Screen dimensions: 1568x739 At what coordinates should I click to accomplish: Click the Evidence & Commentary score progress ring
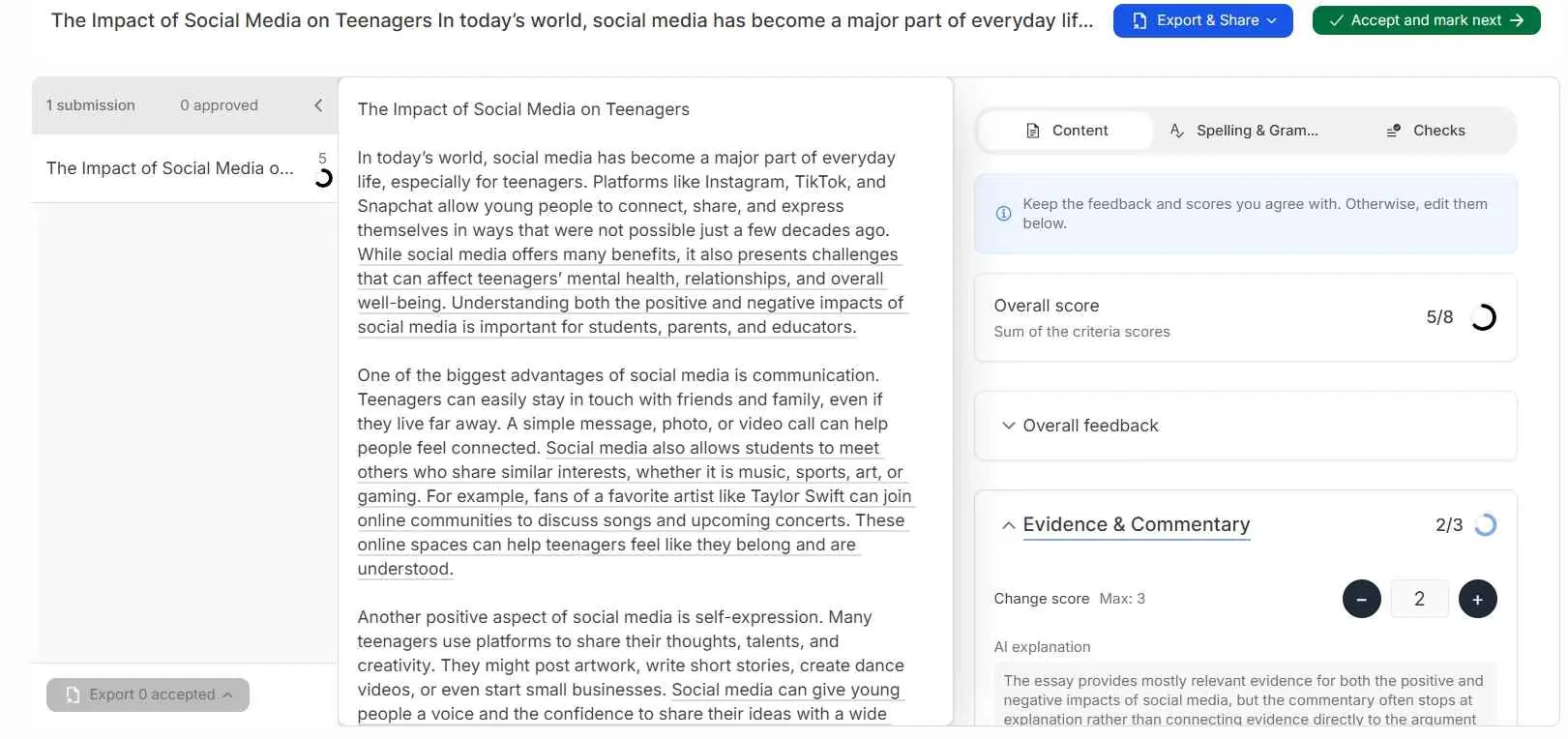pos(1485,525)
